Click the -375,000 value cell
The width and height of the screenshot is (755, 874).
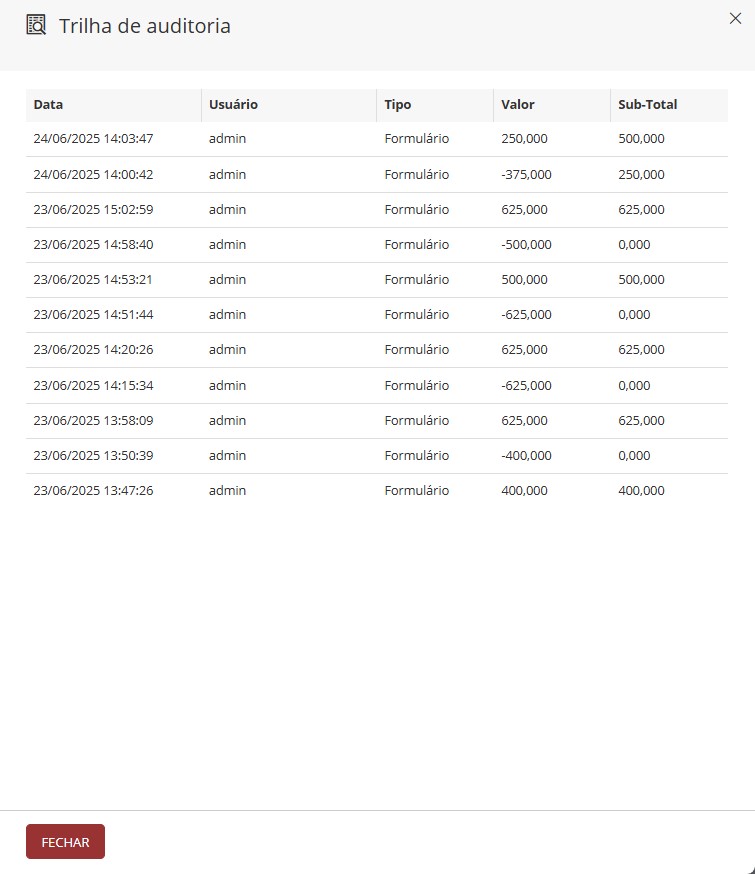click(526, 175)
